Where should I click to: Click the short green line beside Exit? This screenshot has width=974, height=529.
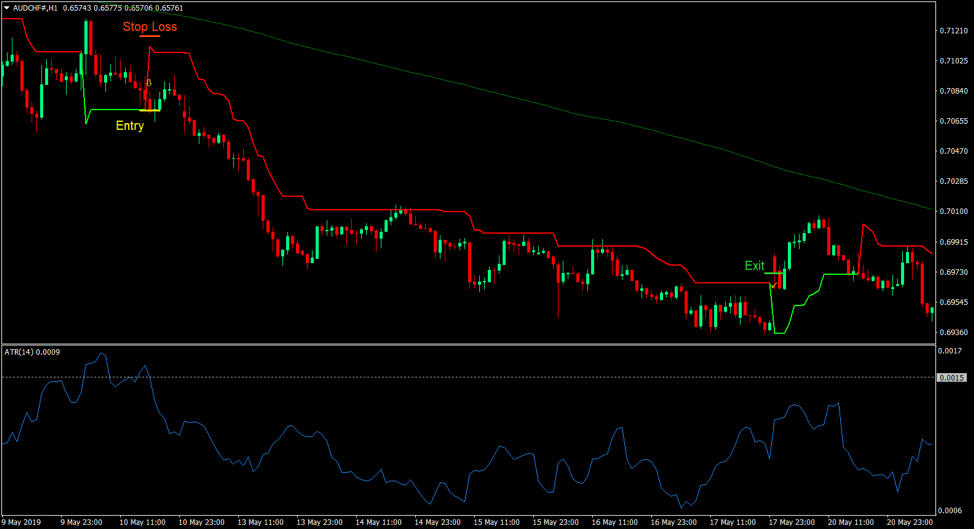(776, 273)
